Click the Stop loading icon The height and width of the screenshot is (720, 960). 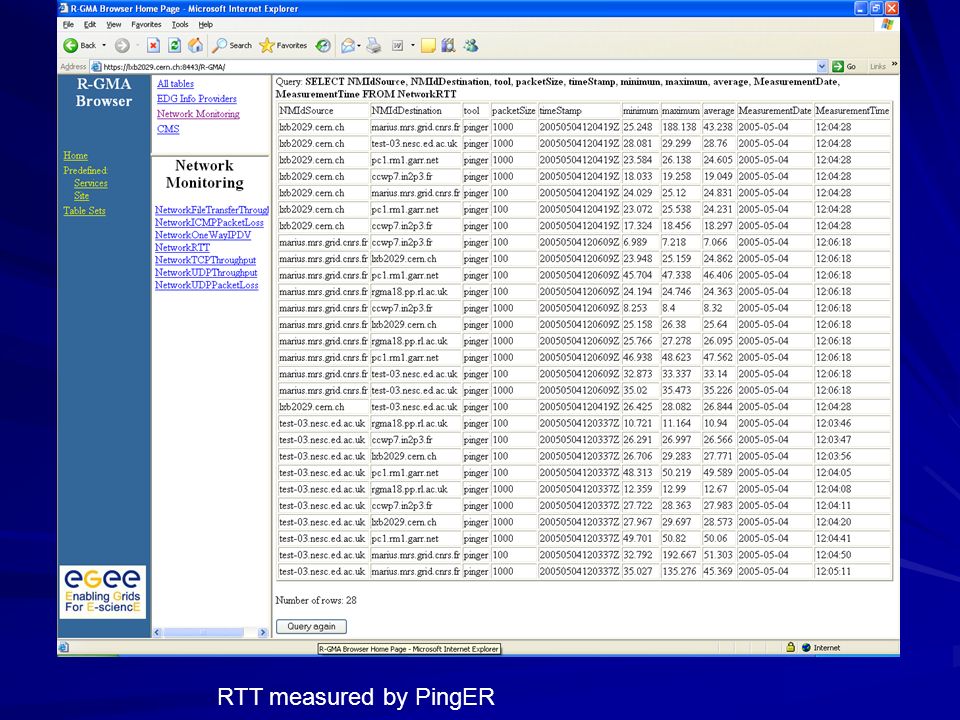pyautogui.click(x=154, y=45)
